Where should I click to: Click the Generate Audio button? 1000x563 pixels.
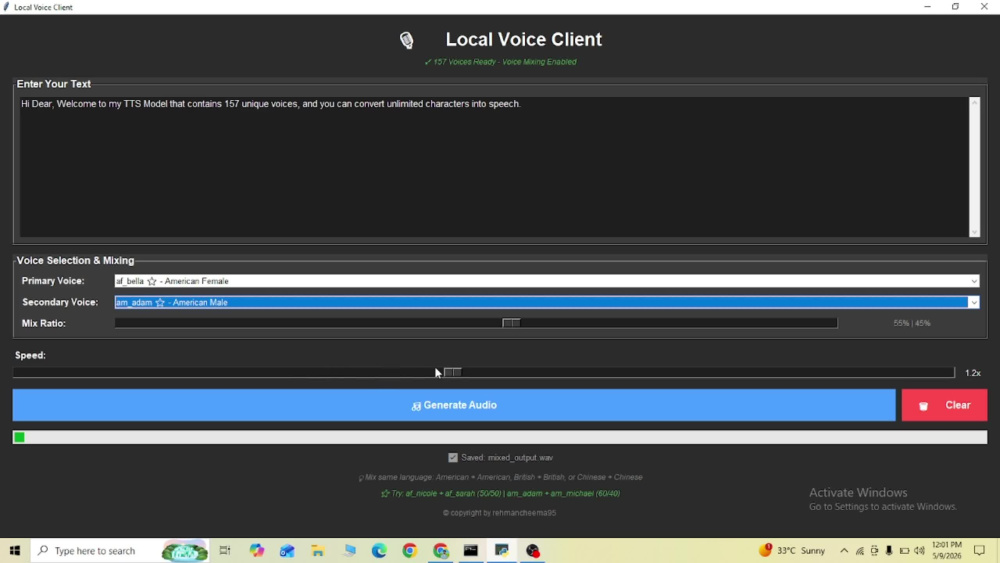454,405
